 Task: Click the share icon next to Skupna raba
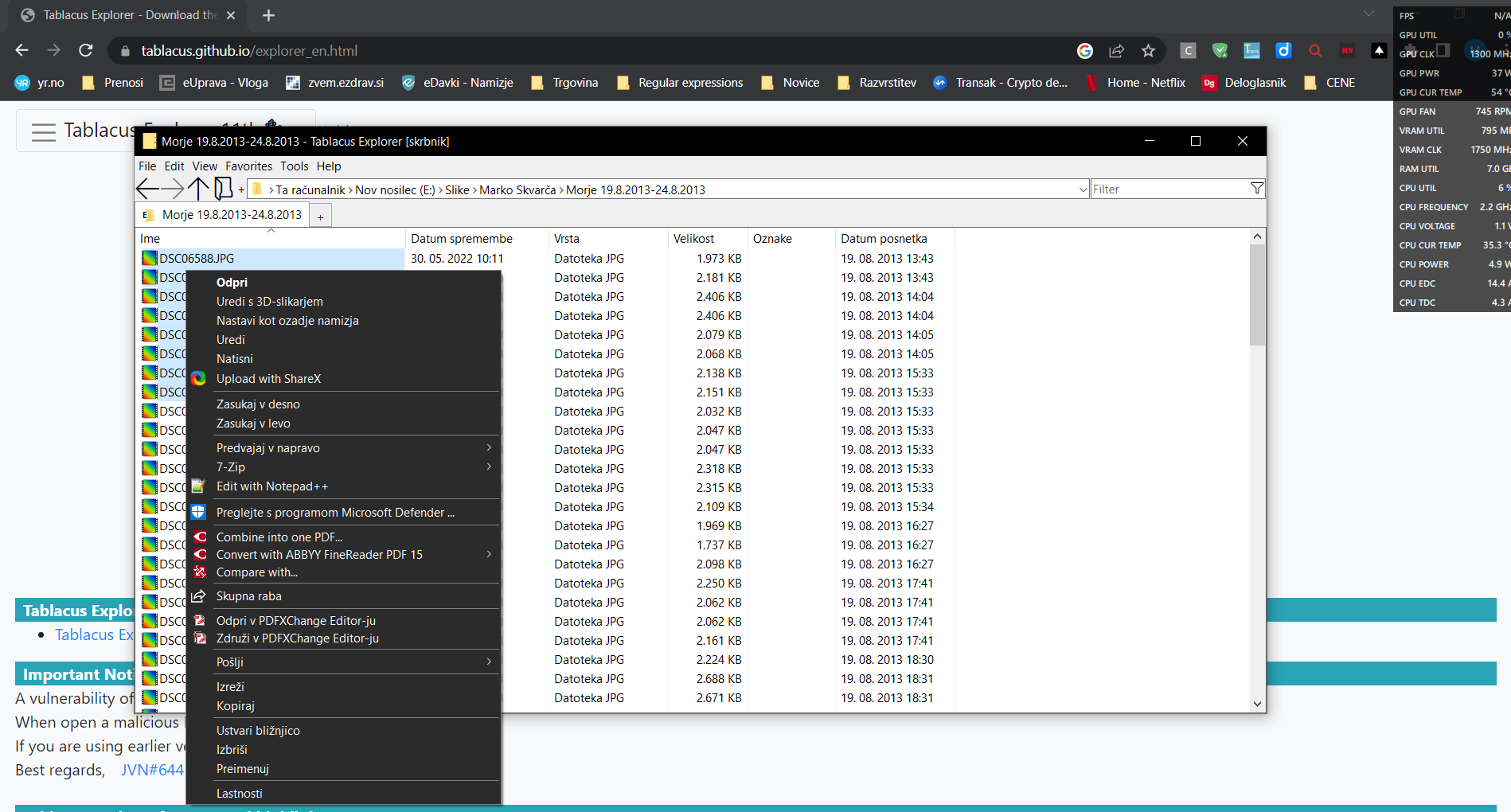click(x=199, y=595)
